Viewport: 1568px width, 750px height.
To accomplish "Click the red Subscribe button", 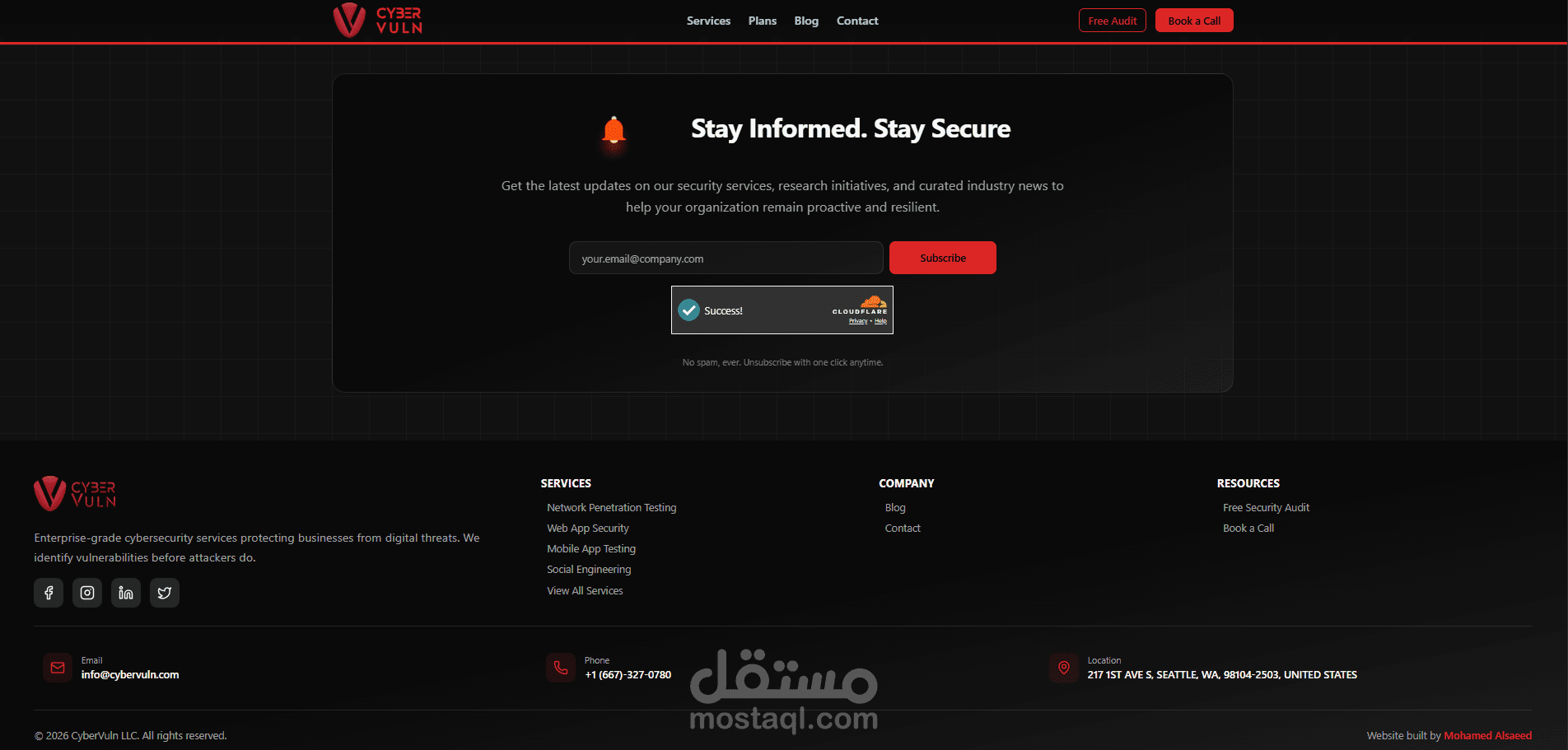I will coord(943,258).
